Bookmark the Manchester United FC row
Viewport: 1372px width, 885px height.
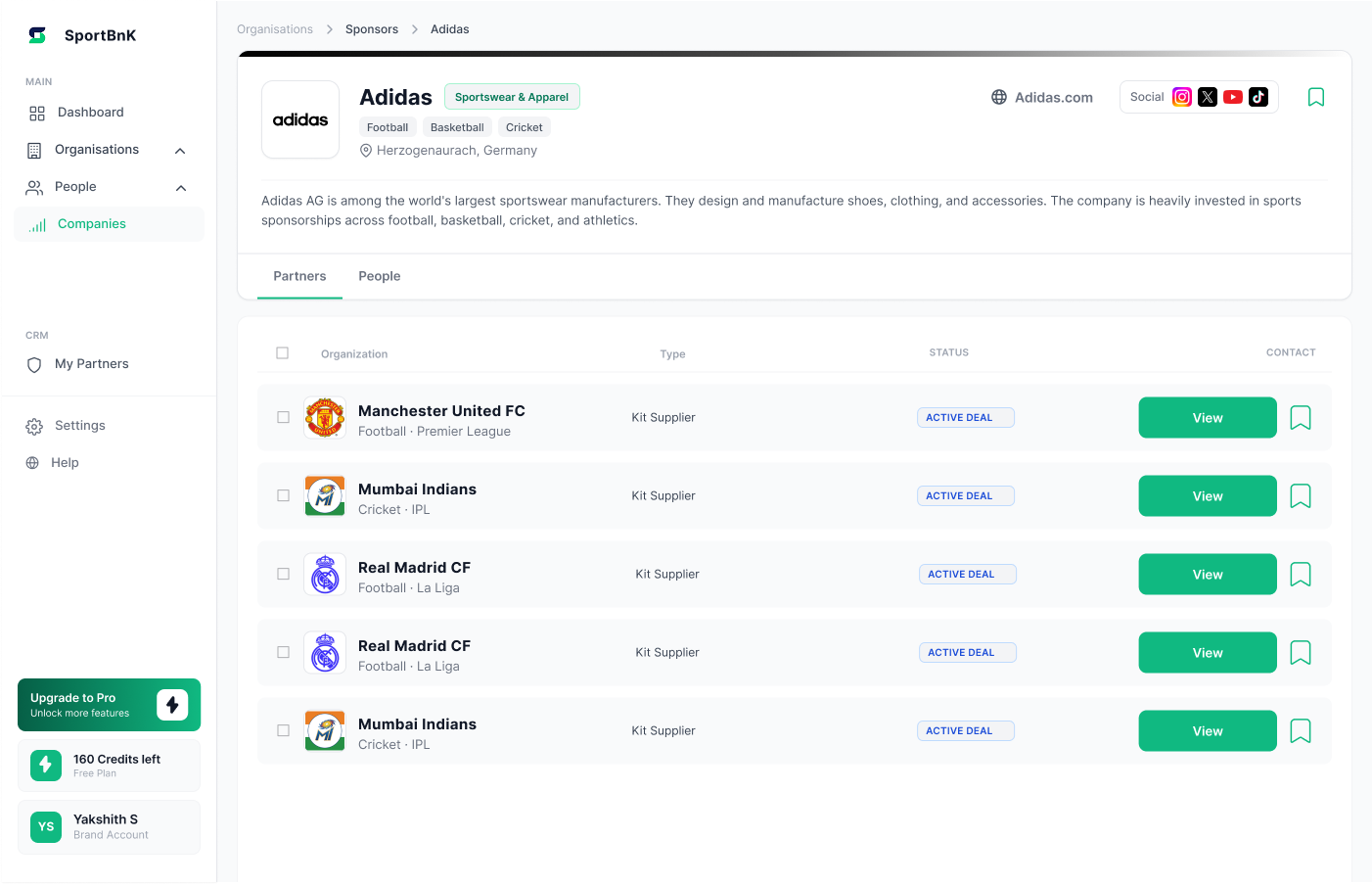[x=1301, y=418]
